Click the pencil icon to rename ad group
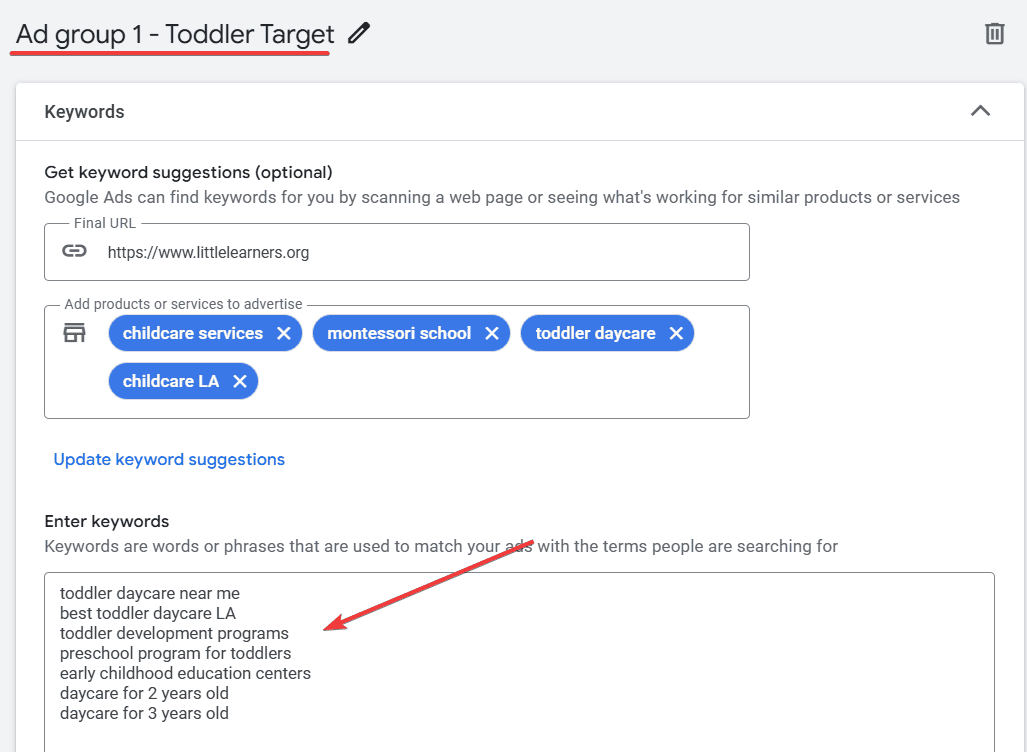The image size is (1027, 752). point(358,34)
